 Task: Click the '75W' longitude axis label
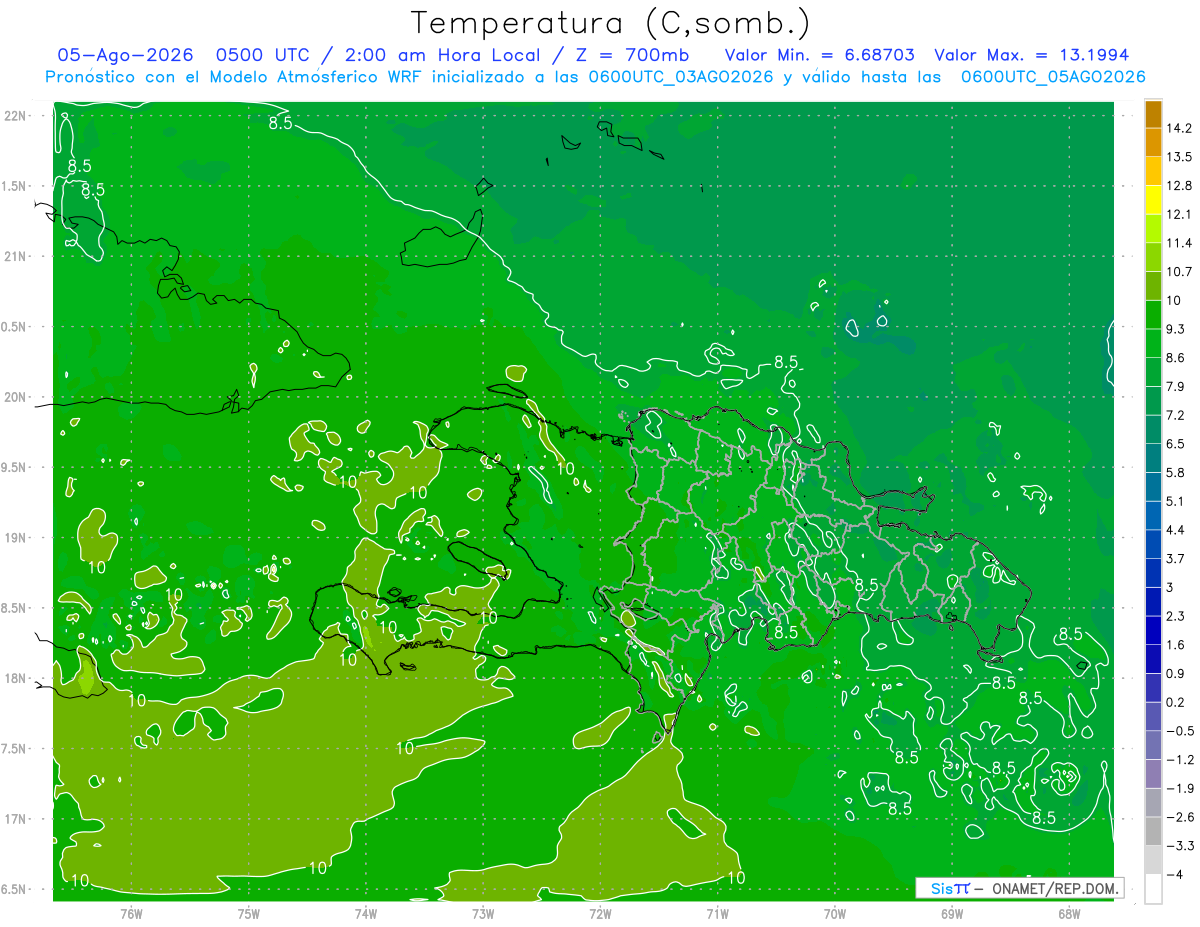[249, 913]
